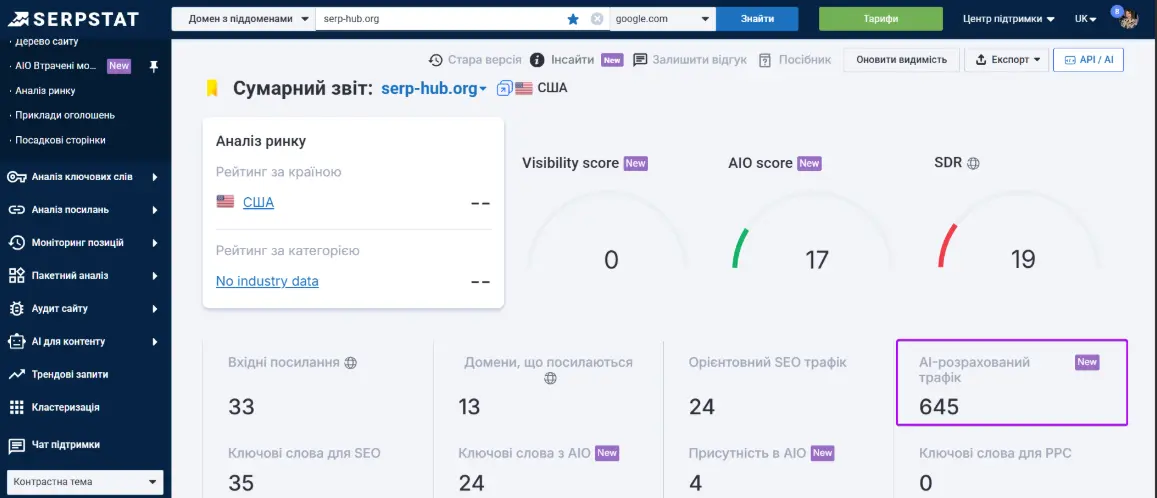Click the user avatar in top right
The width and height of the screenshot is (1157, 498).
click(x=1129, y=20)
